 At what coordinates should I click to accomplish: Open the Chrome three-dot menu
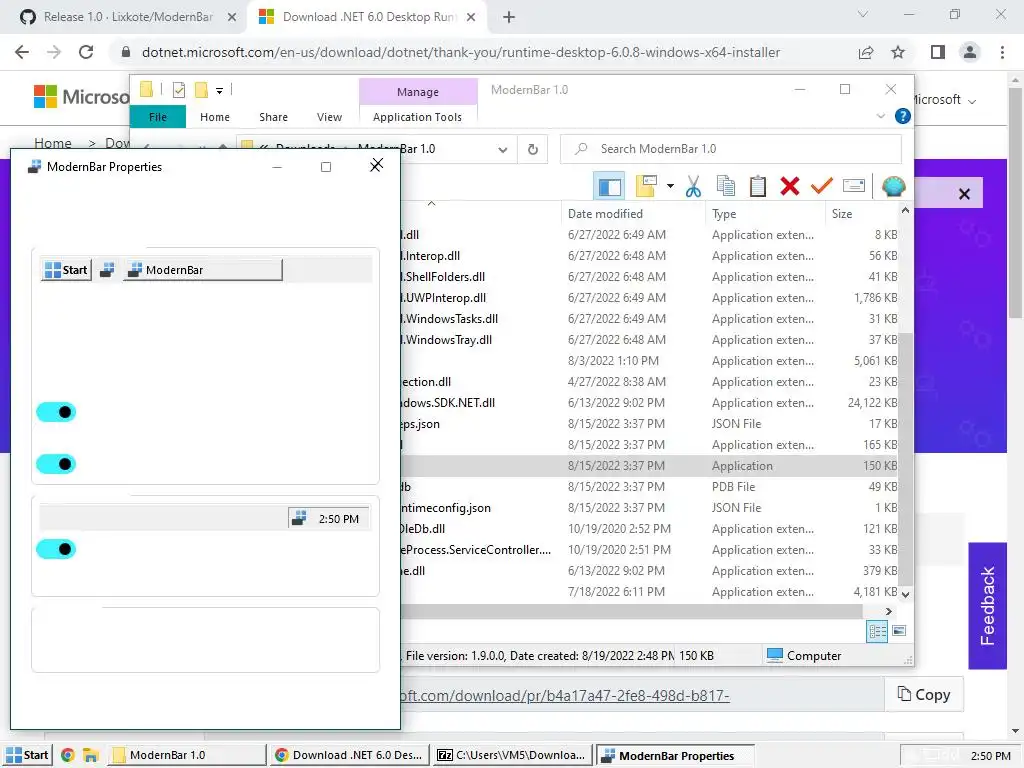pos(1002,52)
